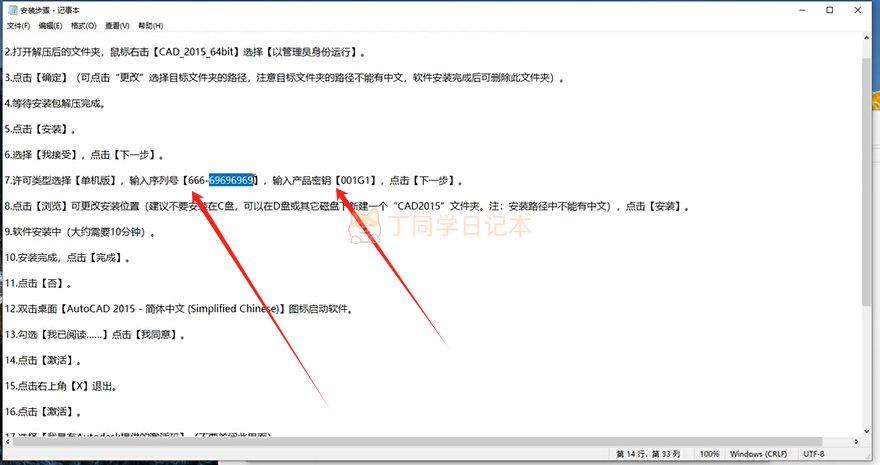Click the Windows (CRLF) status entry
The height and width of the screenshot is (465, 880).
[758, 454]
